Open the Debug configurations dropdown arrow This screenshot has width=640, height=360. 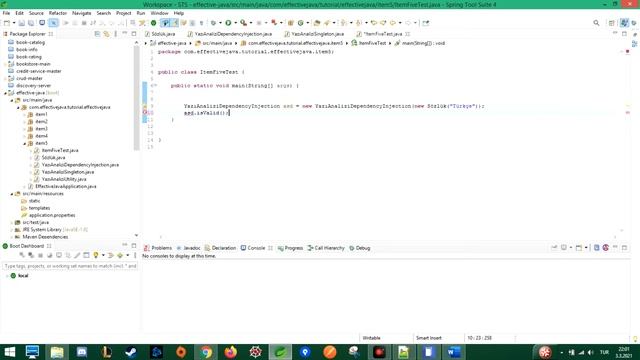(220, 23)
